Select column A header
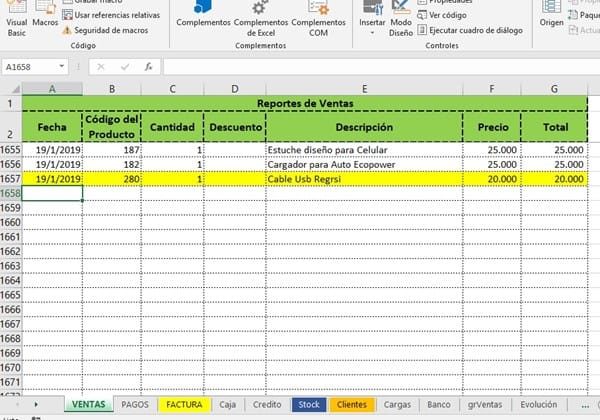600x420 pixels. point(52,89)
